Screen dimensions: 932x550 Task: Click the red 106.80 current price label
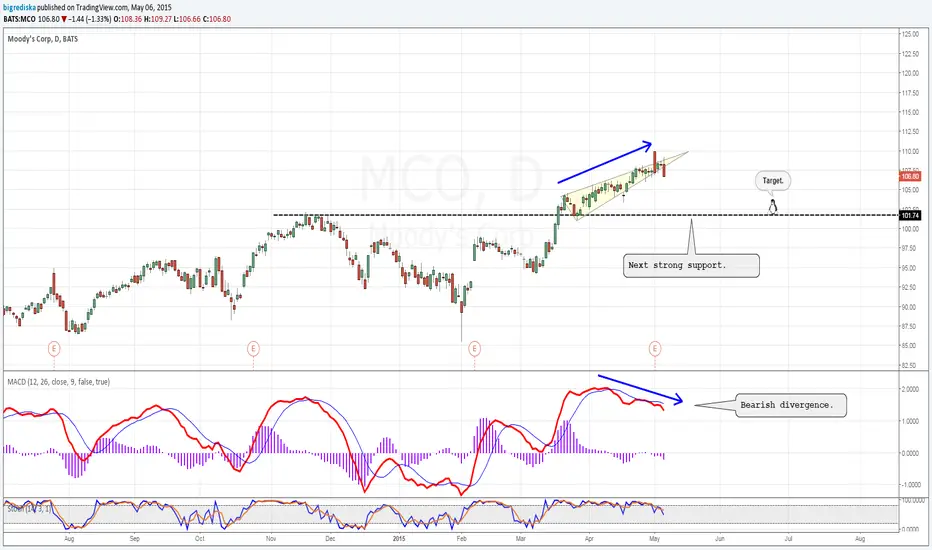point(910,176)
